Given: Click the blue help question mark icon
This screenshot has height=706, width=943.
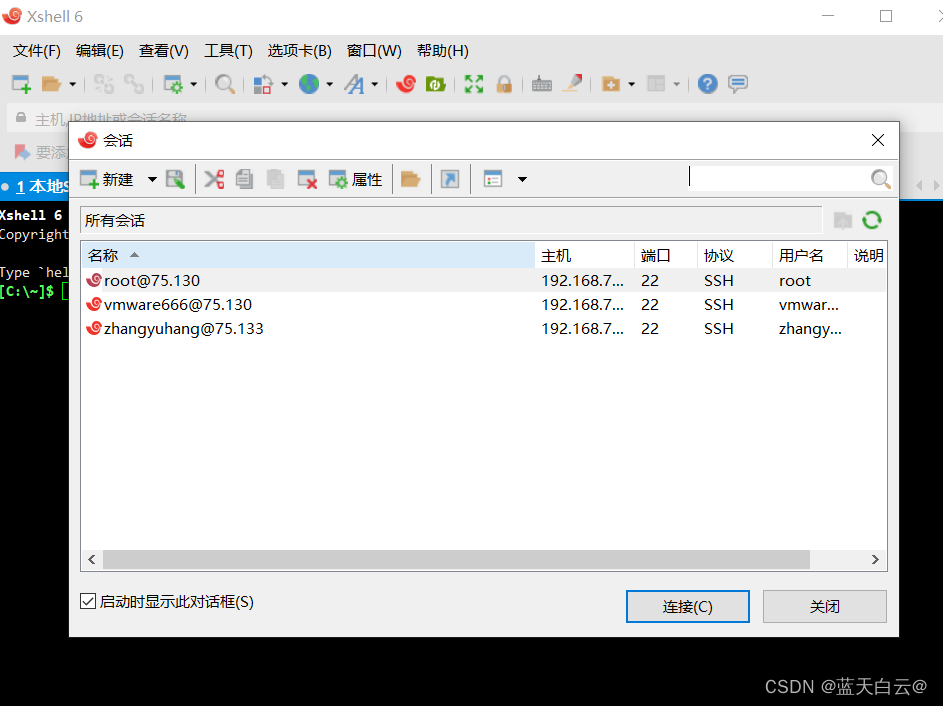Looking at the screenshot, I should tap(708, 84).
